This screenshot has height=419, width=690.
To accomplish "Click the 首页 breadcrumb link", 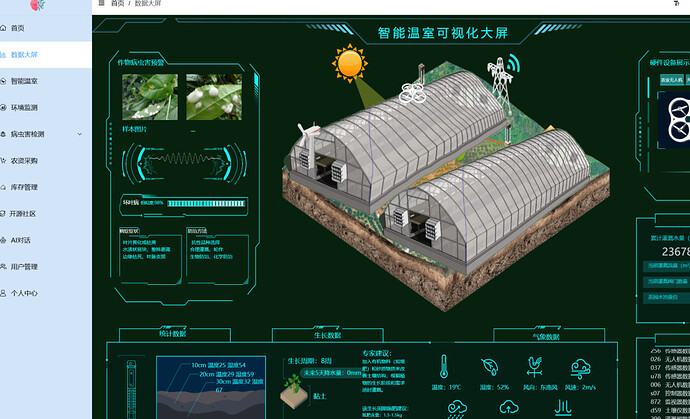I will tap(117, 4).
